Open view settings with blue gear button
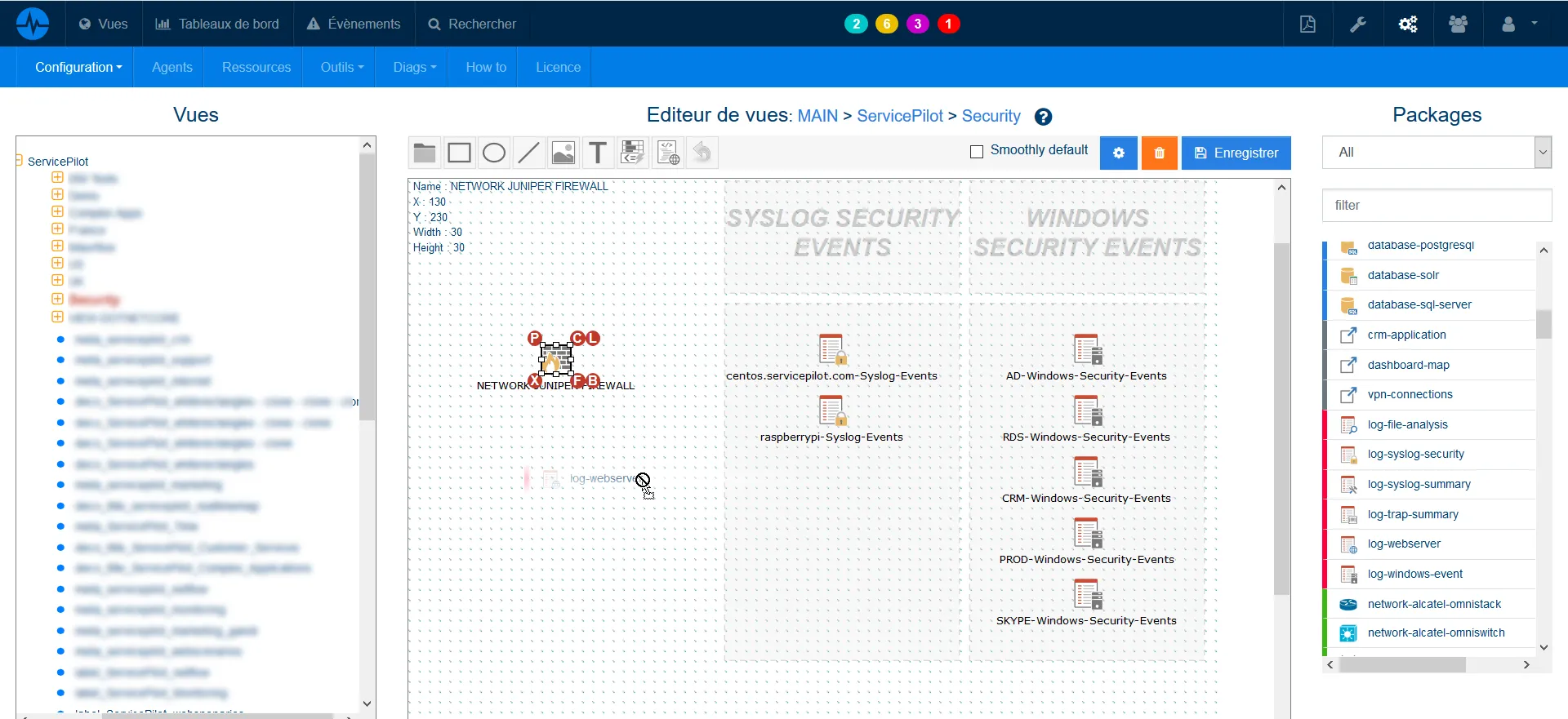 pos(1118,153)
